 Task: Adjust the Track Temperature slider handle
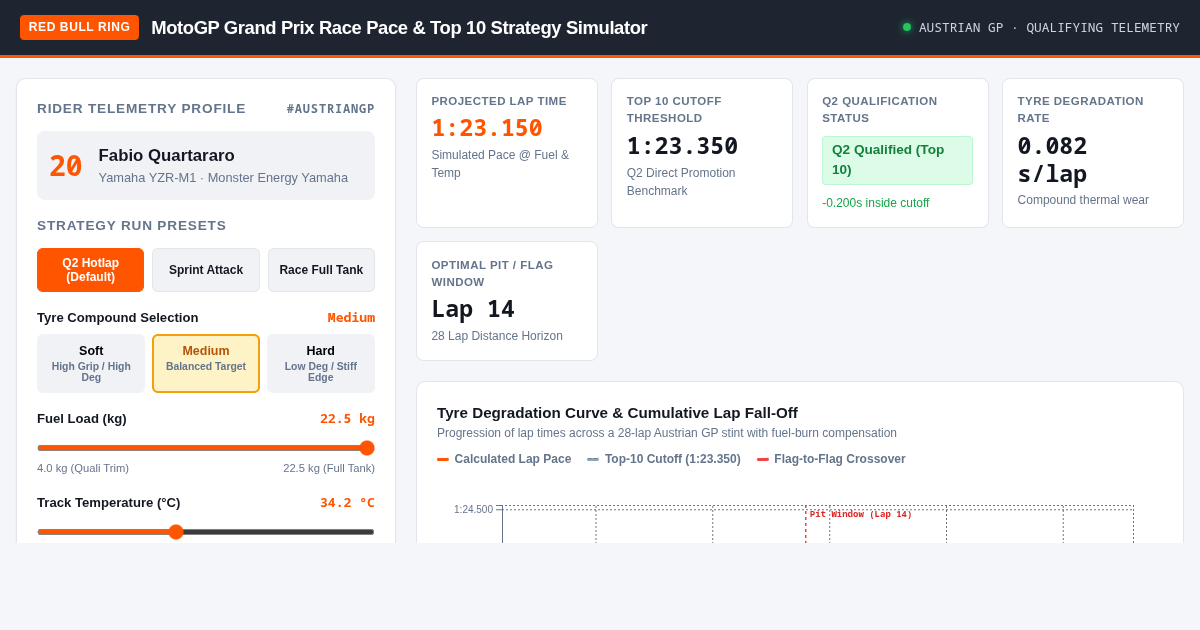pyautogui.click(x=176, y=532)
